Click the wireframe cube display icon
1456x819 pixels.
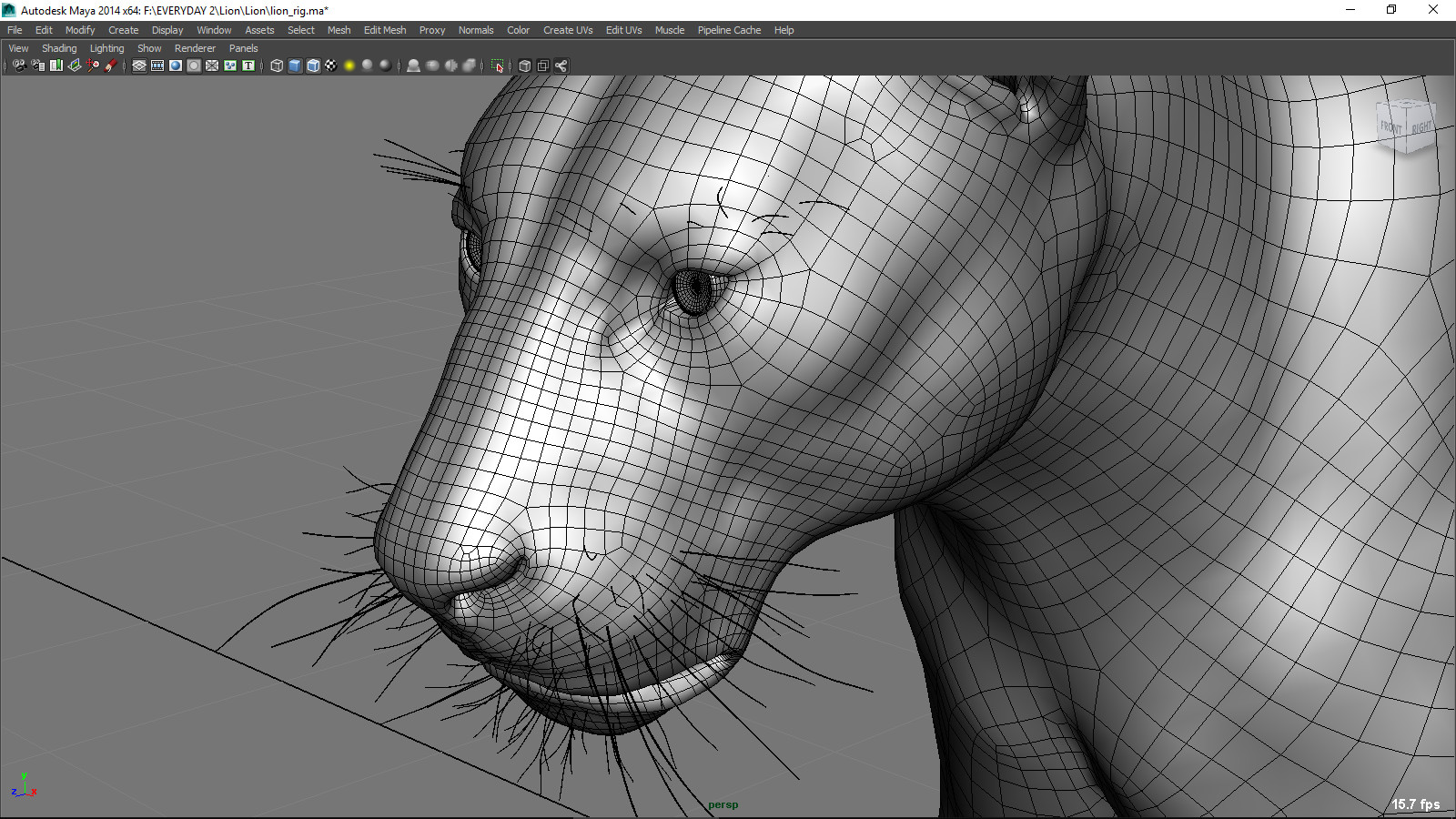[277, 66]
